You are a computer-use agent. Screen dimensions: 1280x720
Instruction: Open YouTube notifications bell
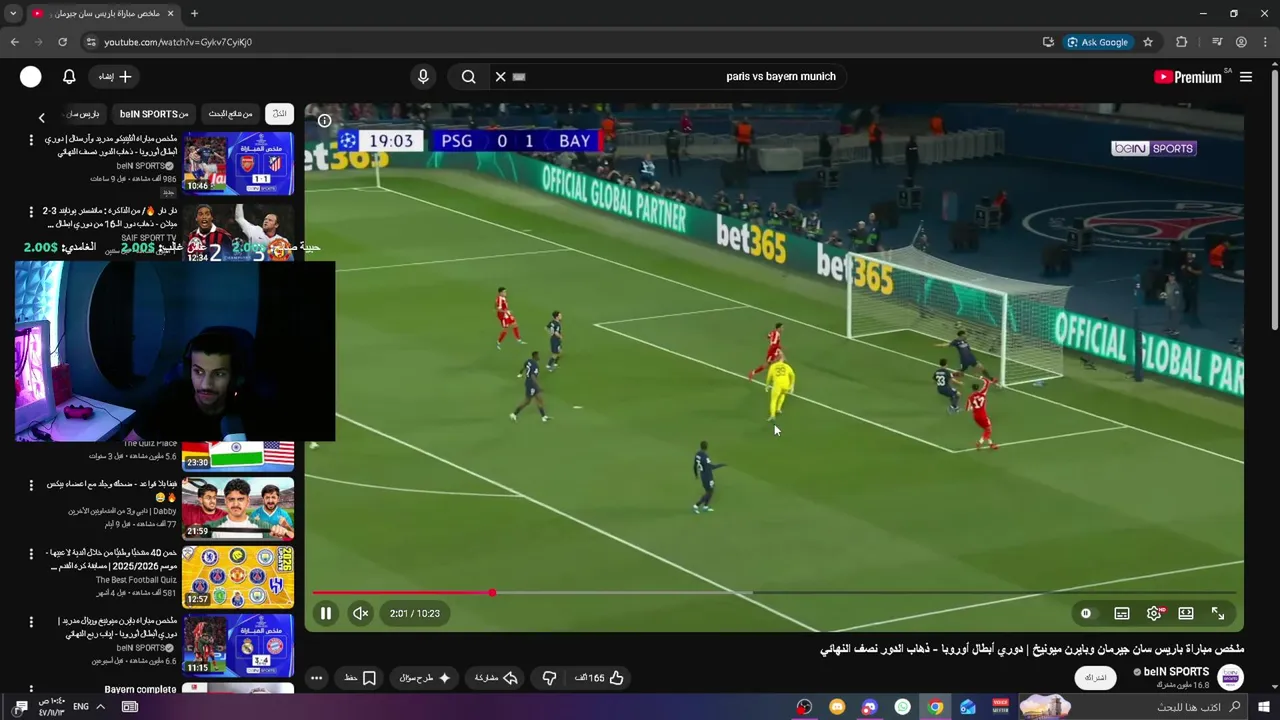(69, 76)
